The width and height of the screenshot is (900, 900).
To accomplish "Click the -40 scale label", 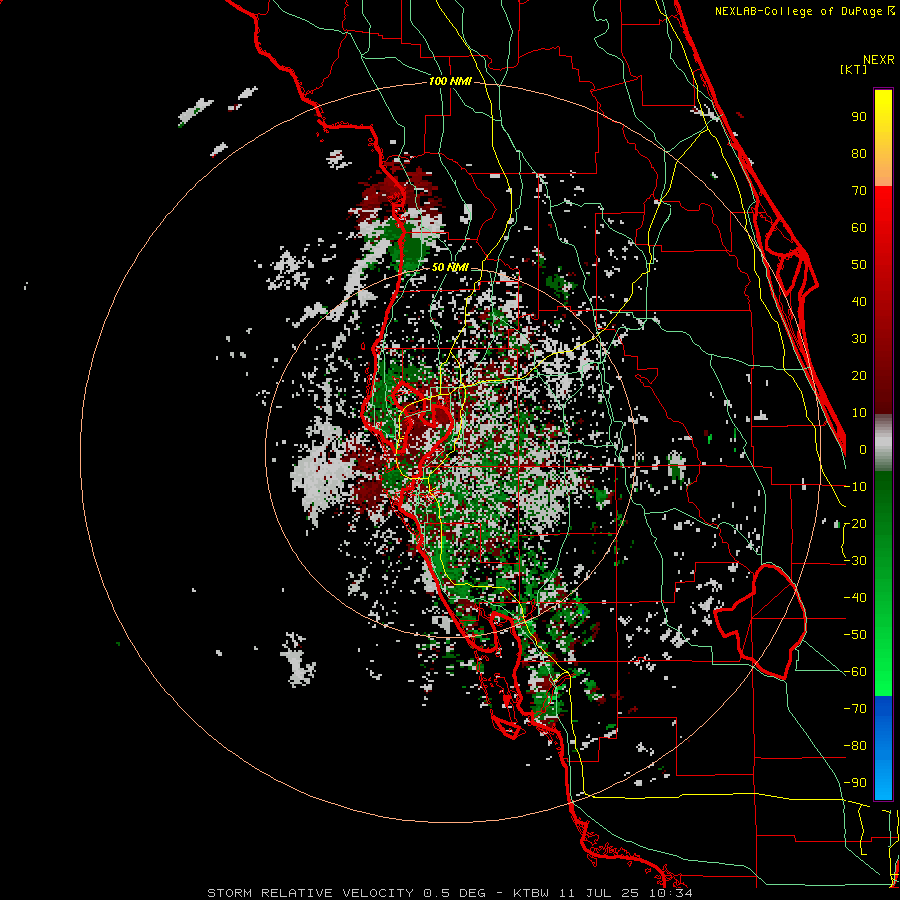I will tap(855, 598).
